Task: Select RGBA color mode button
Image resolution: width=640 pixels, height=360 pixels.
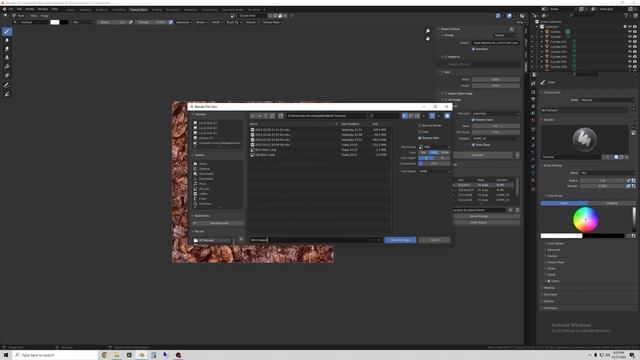Action: point(444,153)
